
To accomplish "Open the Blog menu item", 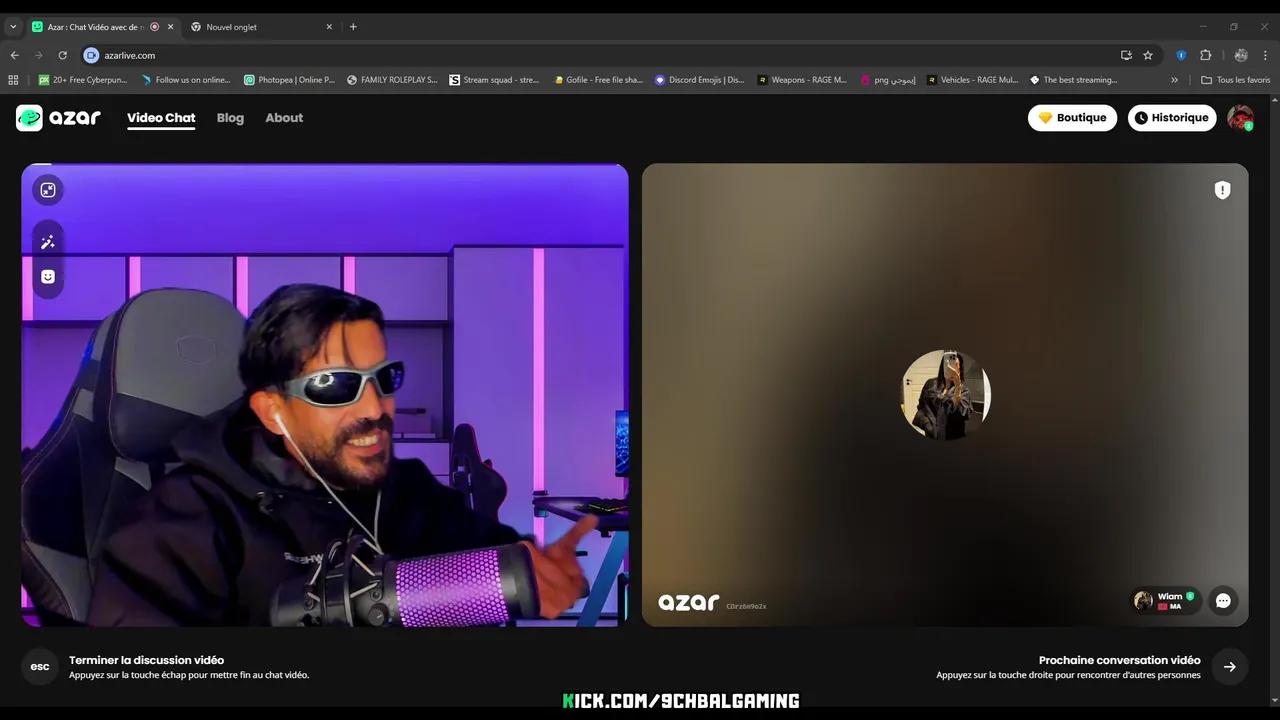I will 230,117.
